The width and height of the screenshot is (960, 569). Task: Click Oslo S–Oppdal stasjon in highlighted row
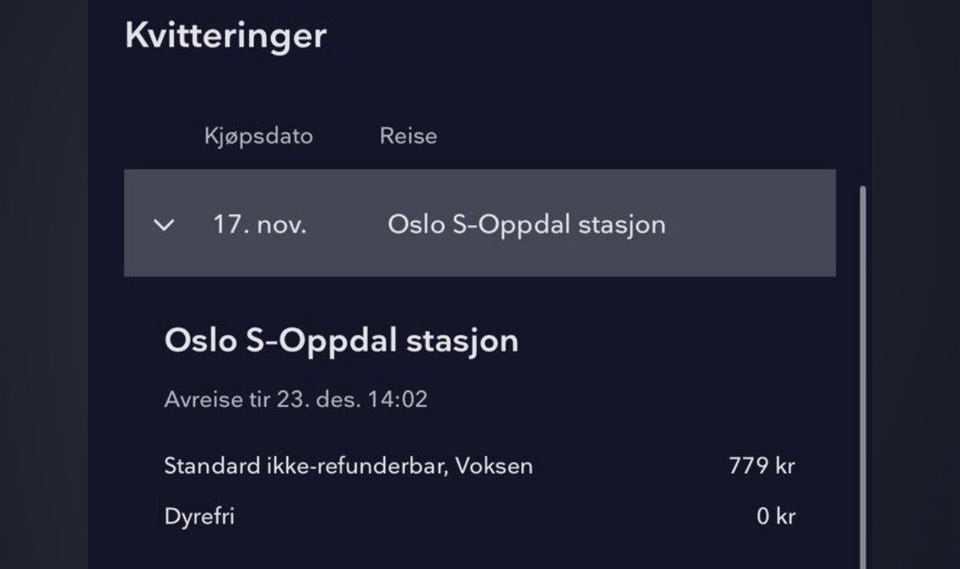(526, 224)
